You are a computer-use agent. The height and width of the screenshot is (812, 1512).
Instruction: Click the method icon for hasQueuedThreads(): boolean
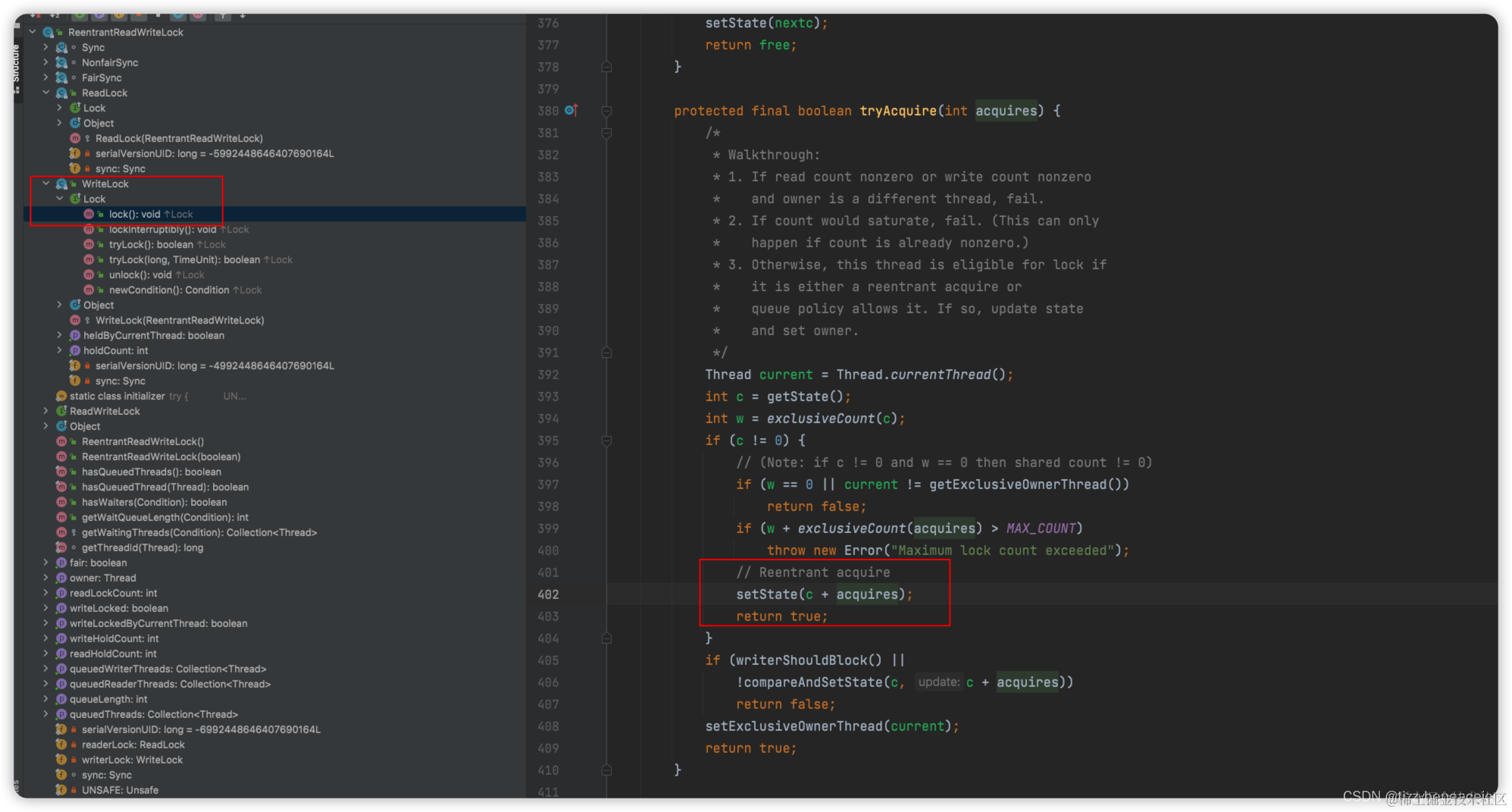point(61,472)
